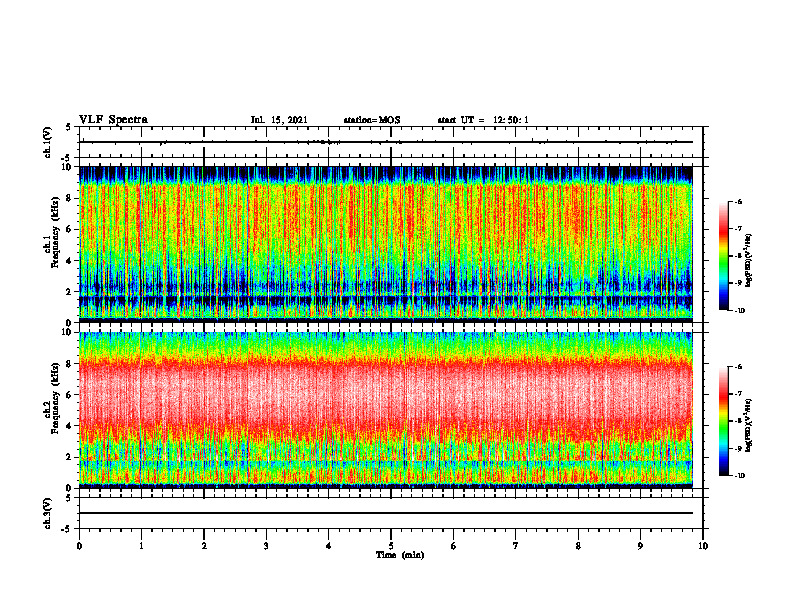Viewport: 792px width, 612px height.
Task: Click the "1" tick on the time axis
Action: tap(141, 546)
